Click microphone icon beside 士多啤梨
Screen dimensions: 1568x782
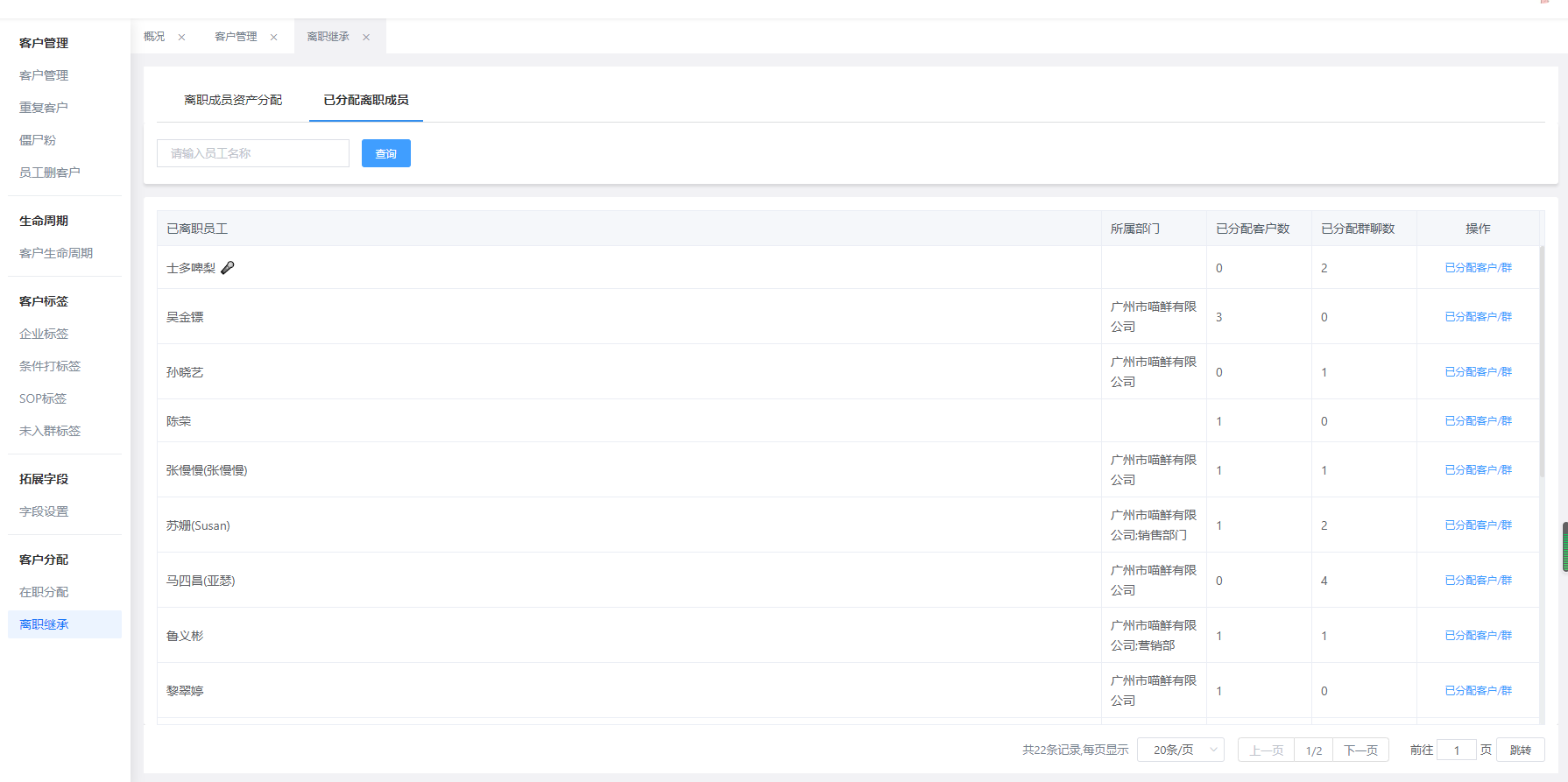[x=228, y=268]
